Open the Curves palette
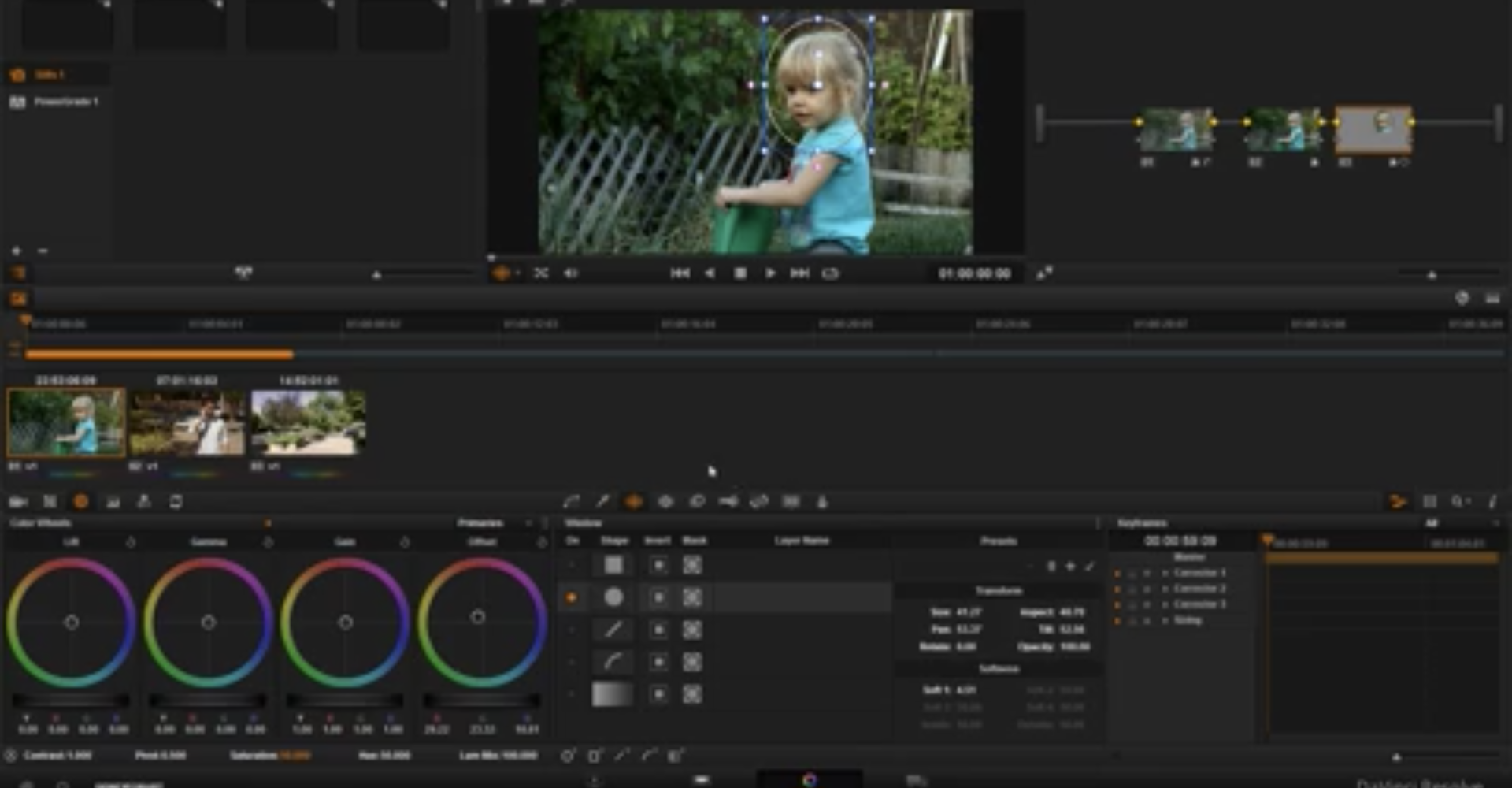This screenshot has width=1512, height=788. 571,501
